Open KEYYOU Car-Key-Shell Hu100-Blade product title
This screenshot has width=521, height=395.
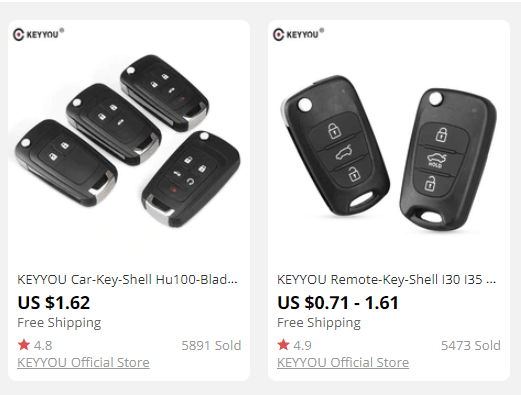(127, 279)
